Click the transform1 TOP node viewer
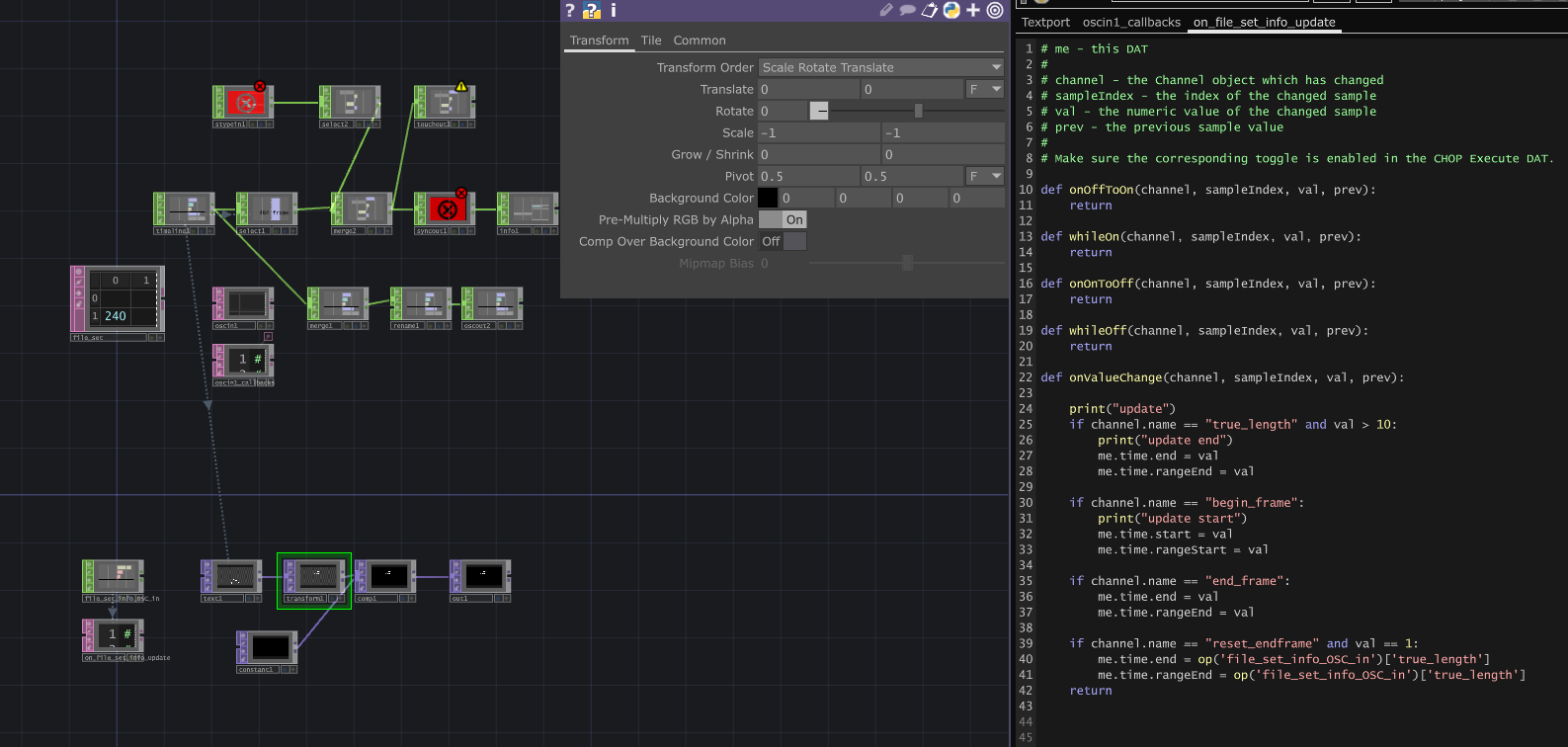The height and width of the screenshot is (747, 1568). click(316, 575)
